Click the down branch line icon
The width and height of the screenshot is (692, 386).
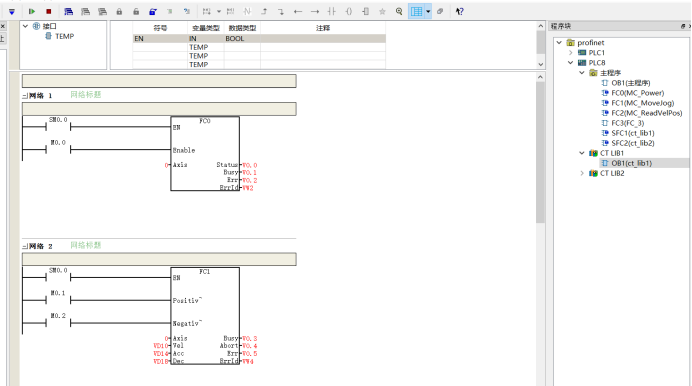click(x=281, y=11)
